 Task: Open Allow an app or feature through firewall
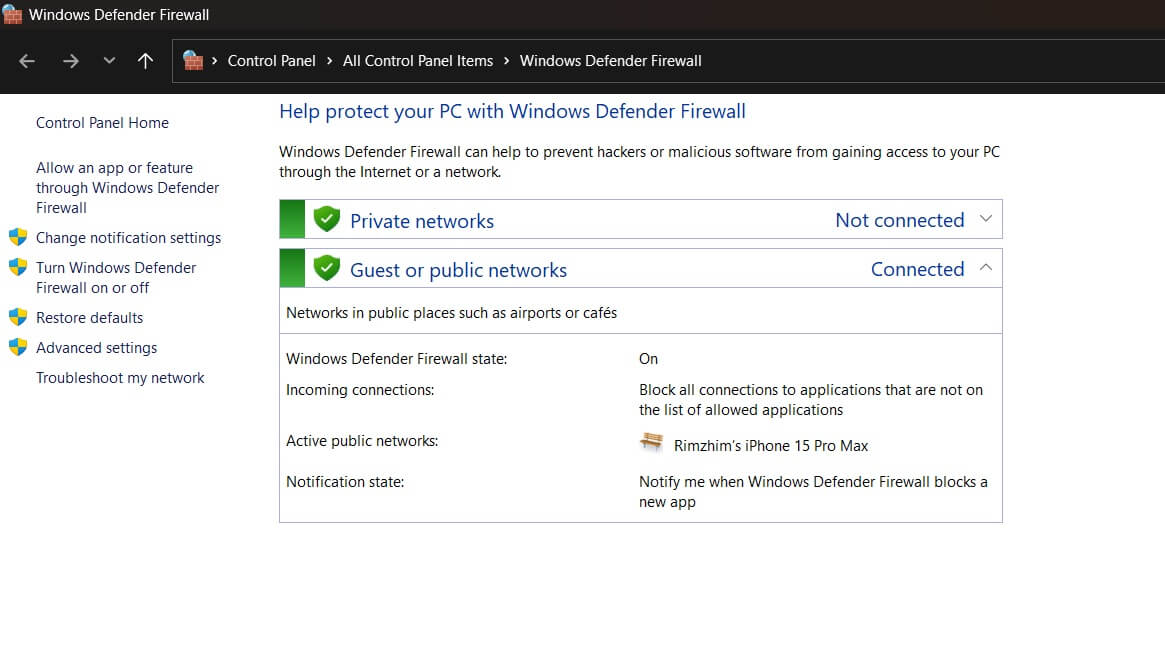pos(128,188)
